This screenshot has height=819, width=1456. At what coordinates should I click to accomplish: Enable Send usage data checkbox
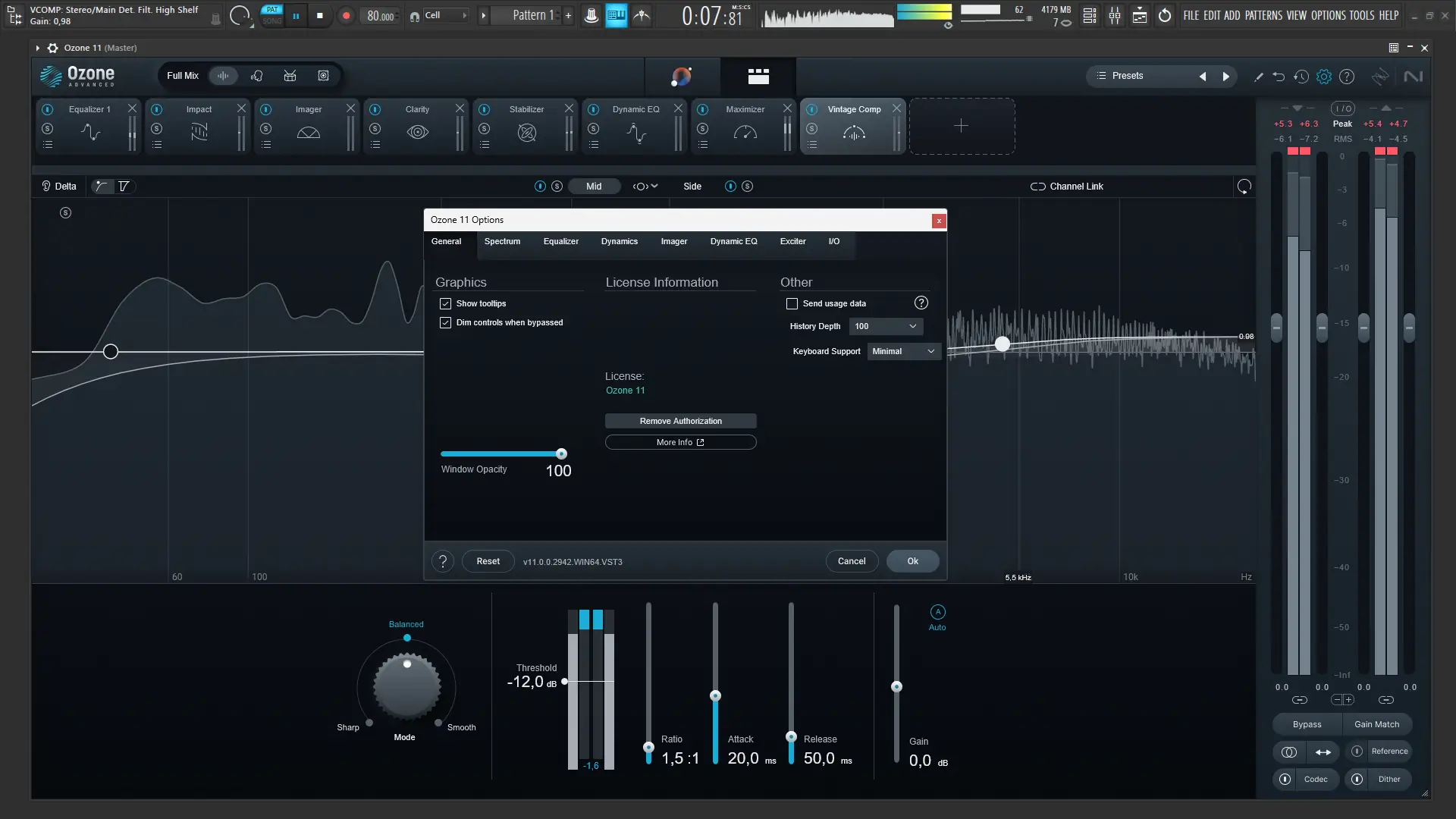792,303
